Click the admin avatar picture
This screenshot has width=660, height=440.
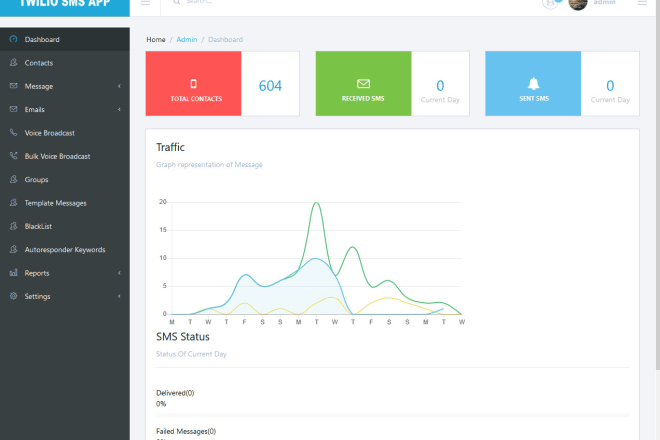(x=578, y=3)
